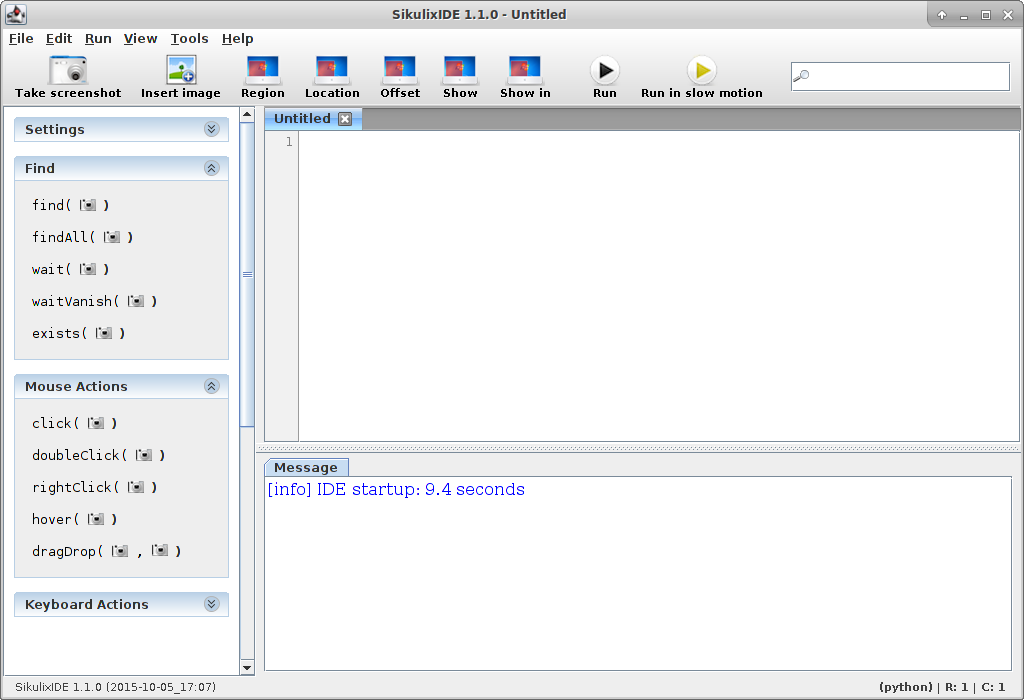This screenshot has height=700, width=1024.
Task: Click the (python) status bar indicator
Action: (x=906, y=687)
